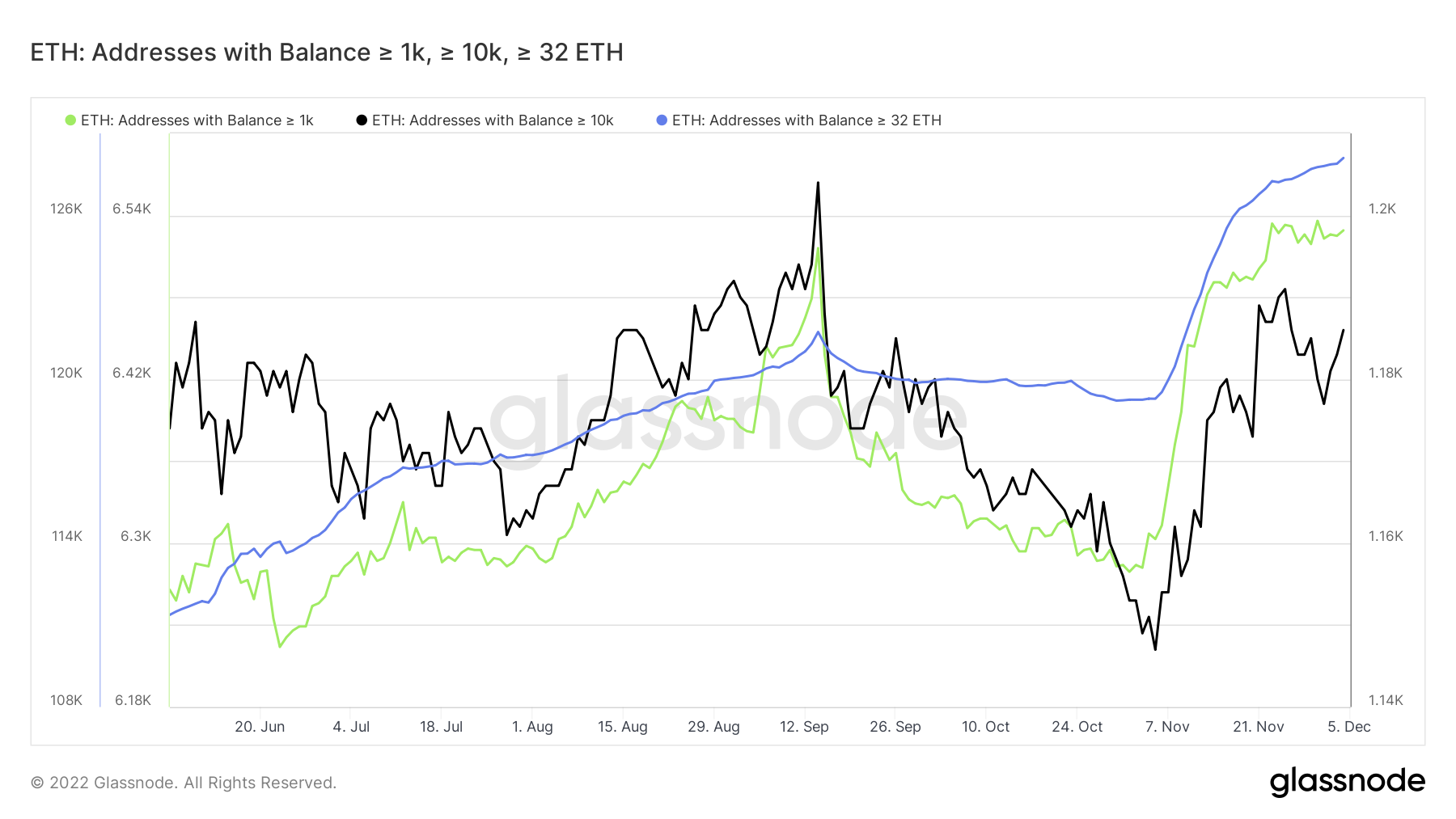Viewport: 1456px width, 819px height.
Task: Click the green legend dot for ≥ 1k
Action: click(x=70, y=120)
